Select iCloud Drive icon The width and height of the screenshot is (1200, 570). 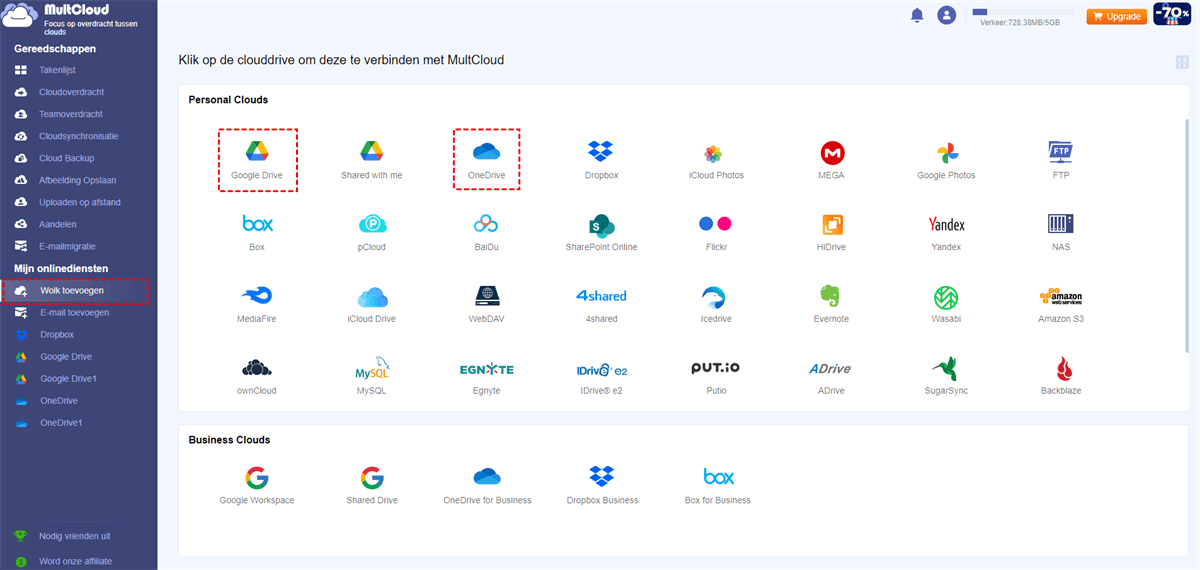click(x=372, y=296)
